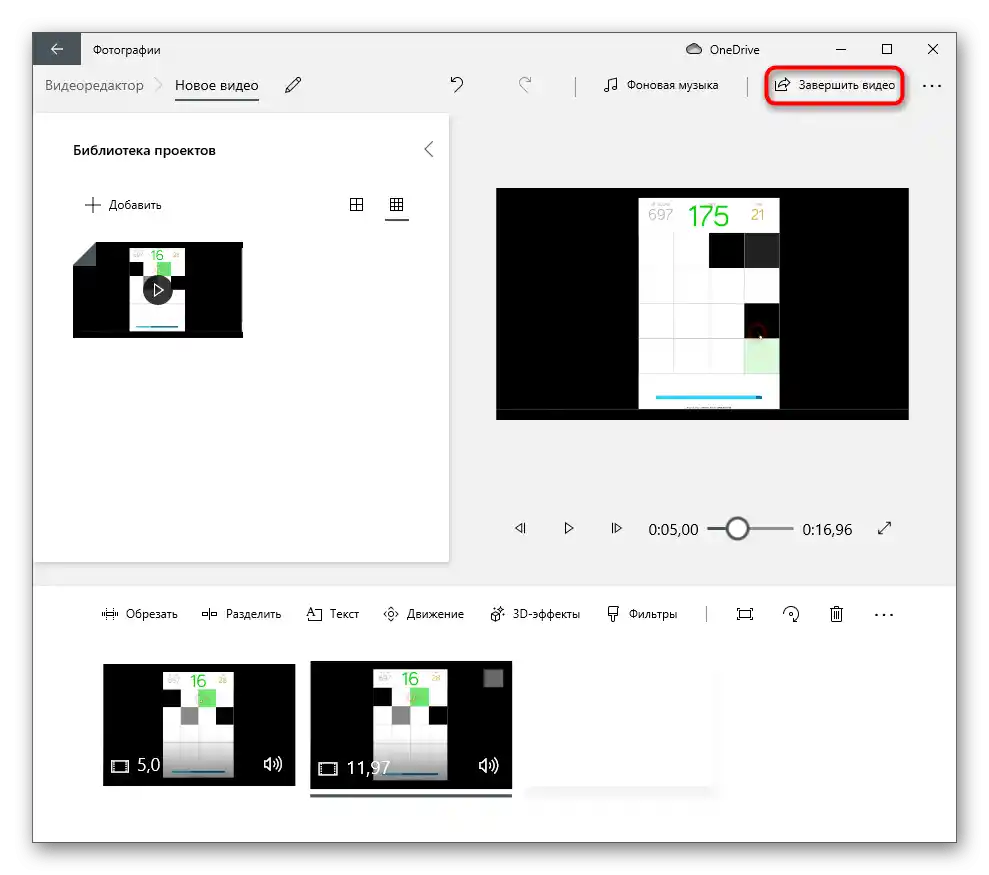Screen dimensions: 989x875
Task: Switch library to medium grid view
Action: 356,204
